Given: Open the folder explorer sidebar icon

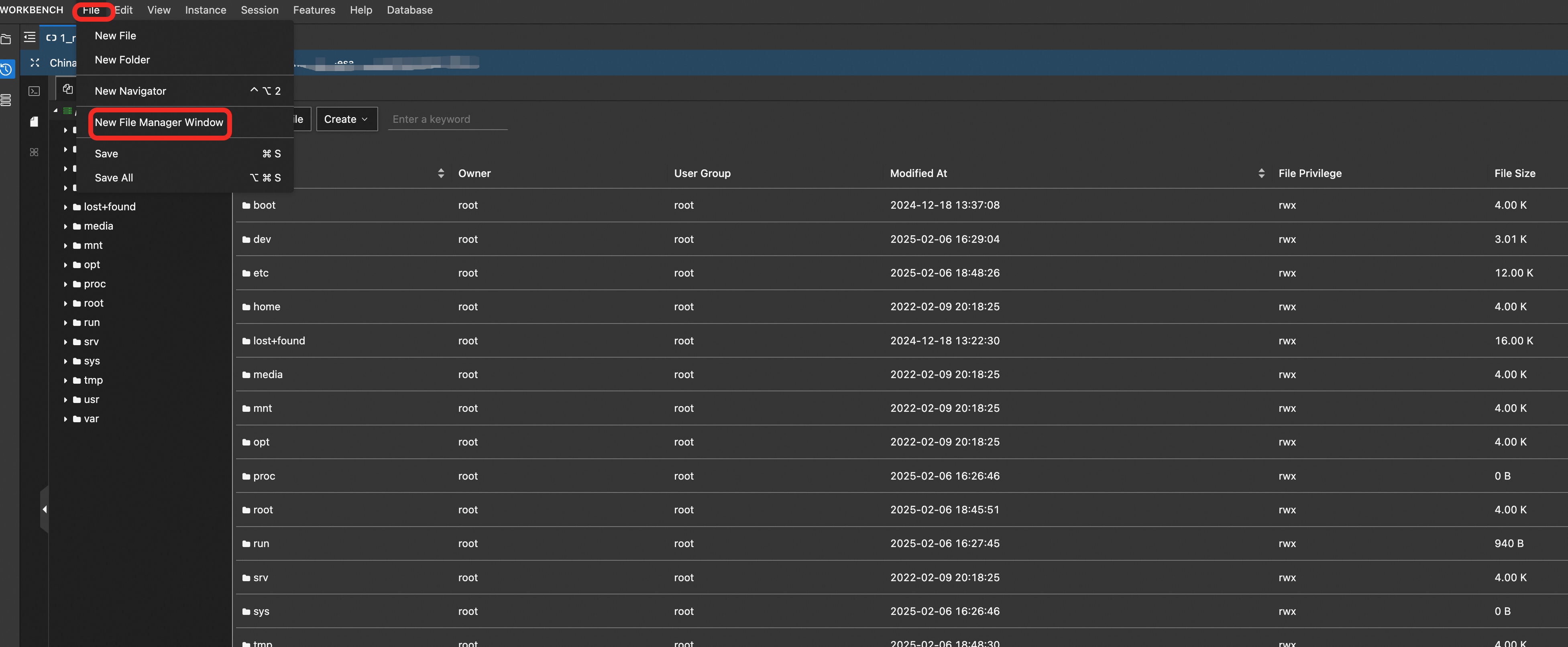Looking at the screenshot, I should coord(6,40).
